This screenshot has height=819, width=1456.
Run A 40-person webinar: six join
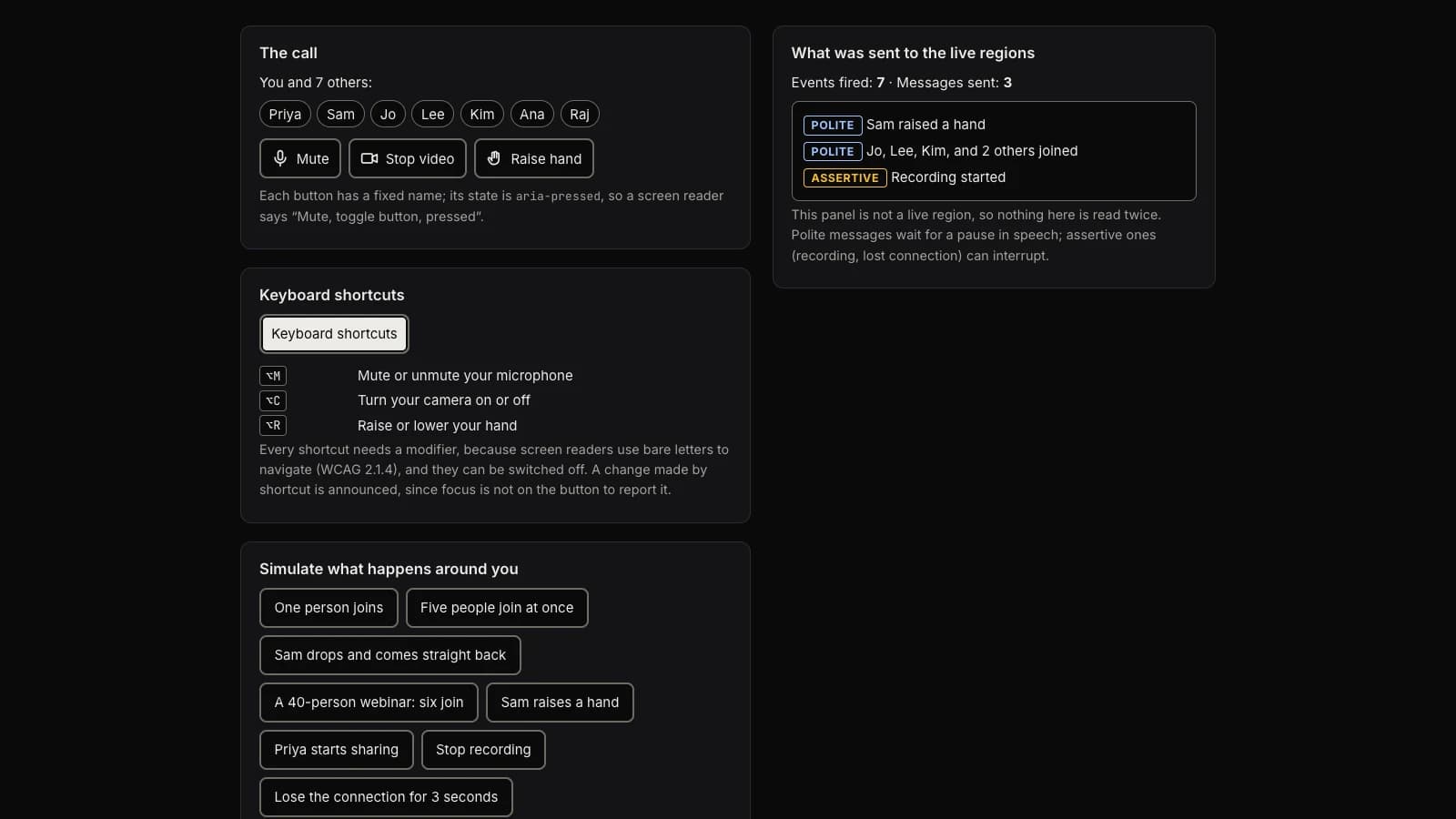(369, 703)
